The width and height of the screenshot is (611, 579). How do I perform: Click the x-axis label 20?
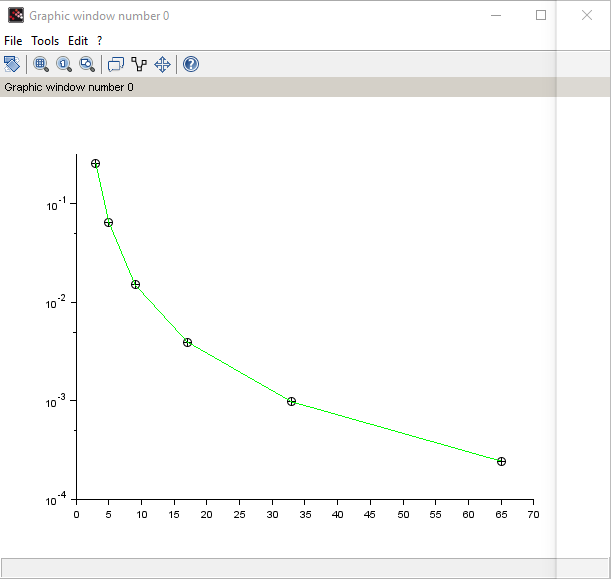pos(207,515)
